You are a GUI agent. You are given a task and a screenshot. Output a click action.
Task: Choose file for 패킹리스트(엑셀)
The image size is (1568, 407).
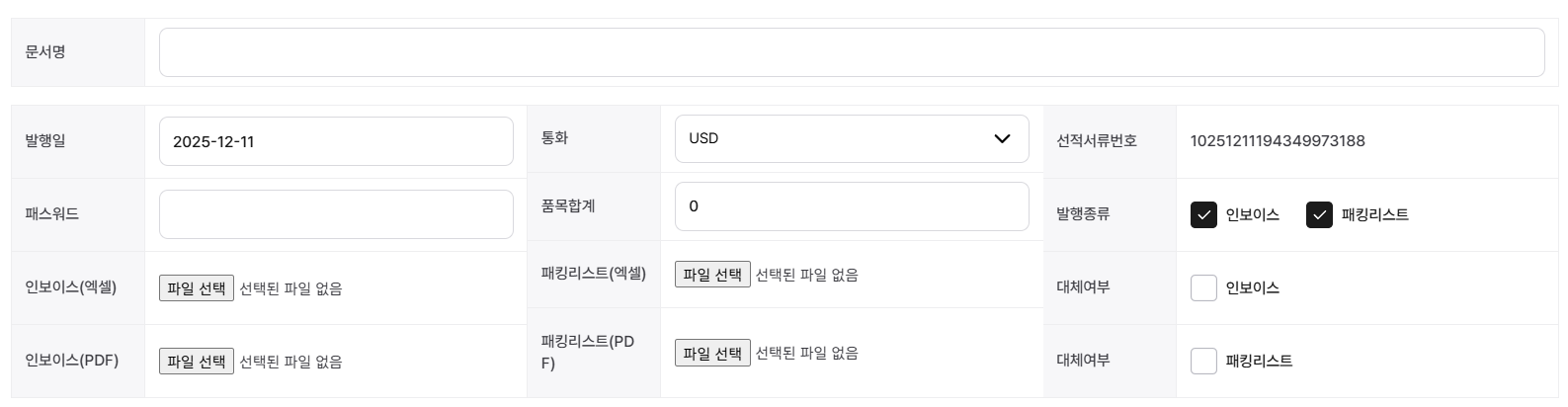click(x=712, y=275)
